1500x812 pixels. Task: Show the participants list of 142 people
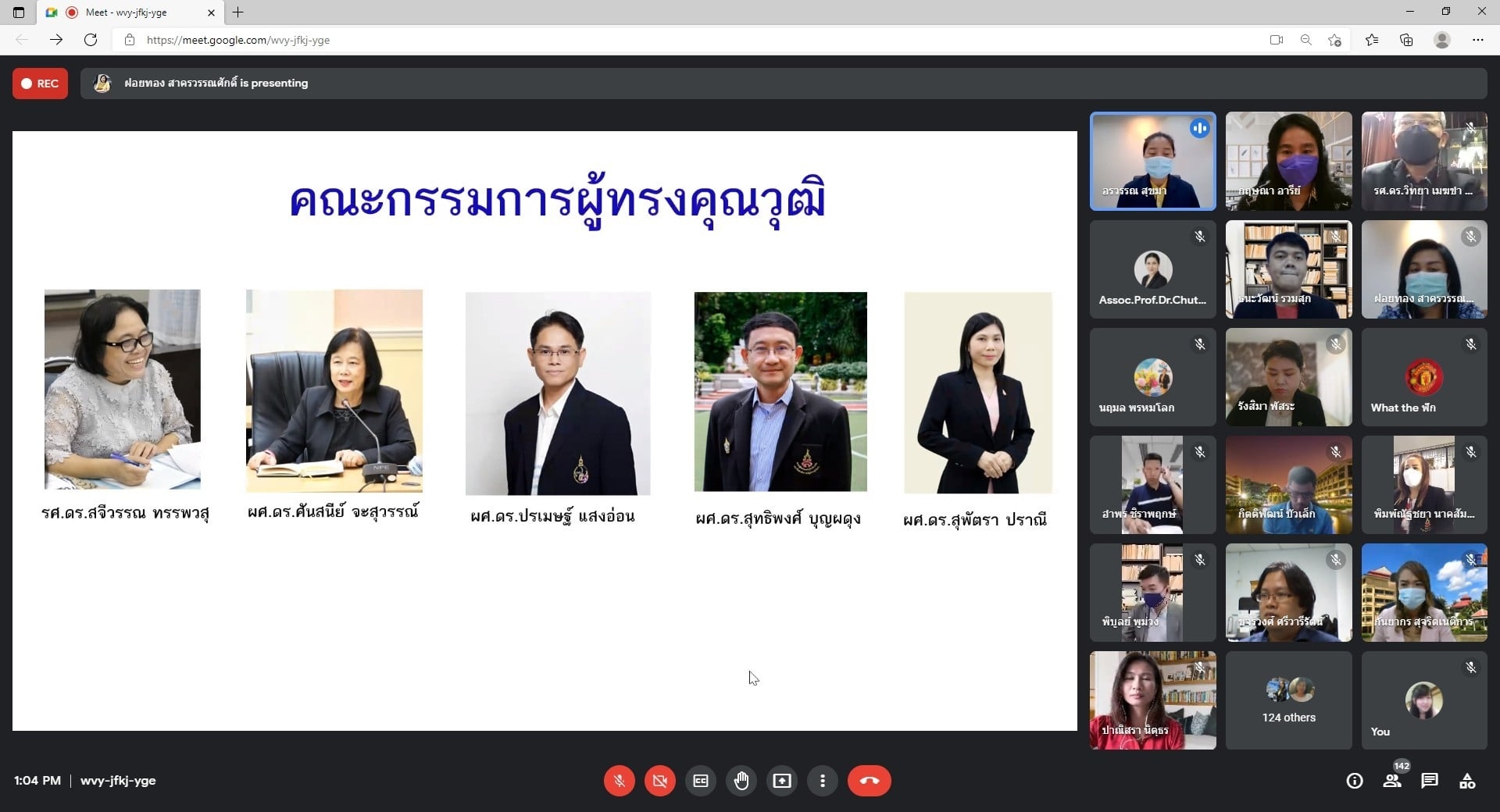(x=1392, y=781)
